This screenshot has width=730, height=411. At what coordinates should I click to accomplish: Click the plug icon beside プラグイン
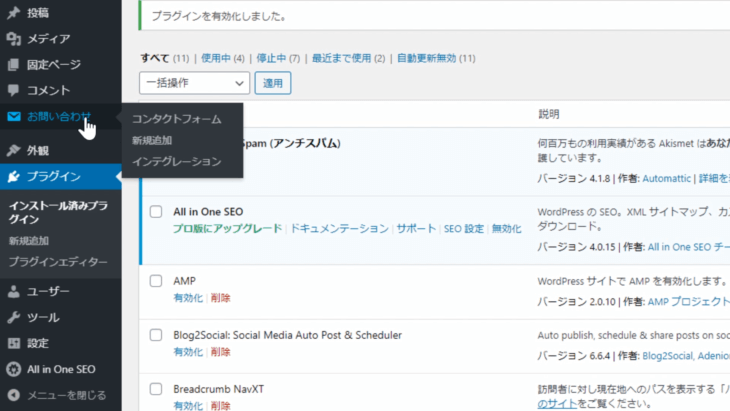pos(14,176)
